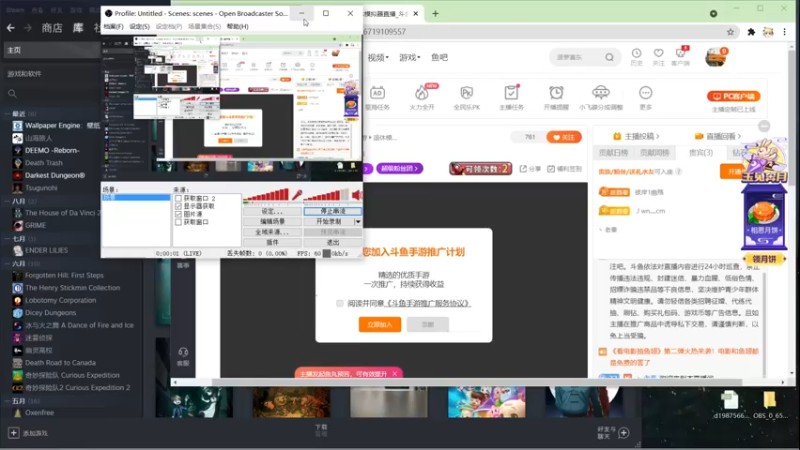Adjust OBS desktop audio volume meter
Screen dimensions: 800x450
[326, 194]
